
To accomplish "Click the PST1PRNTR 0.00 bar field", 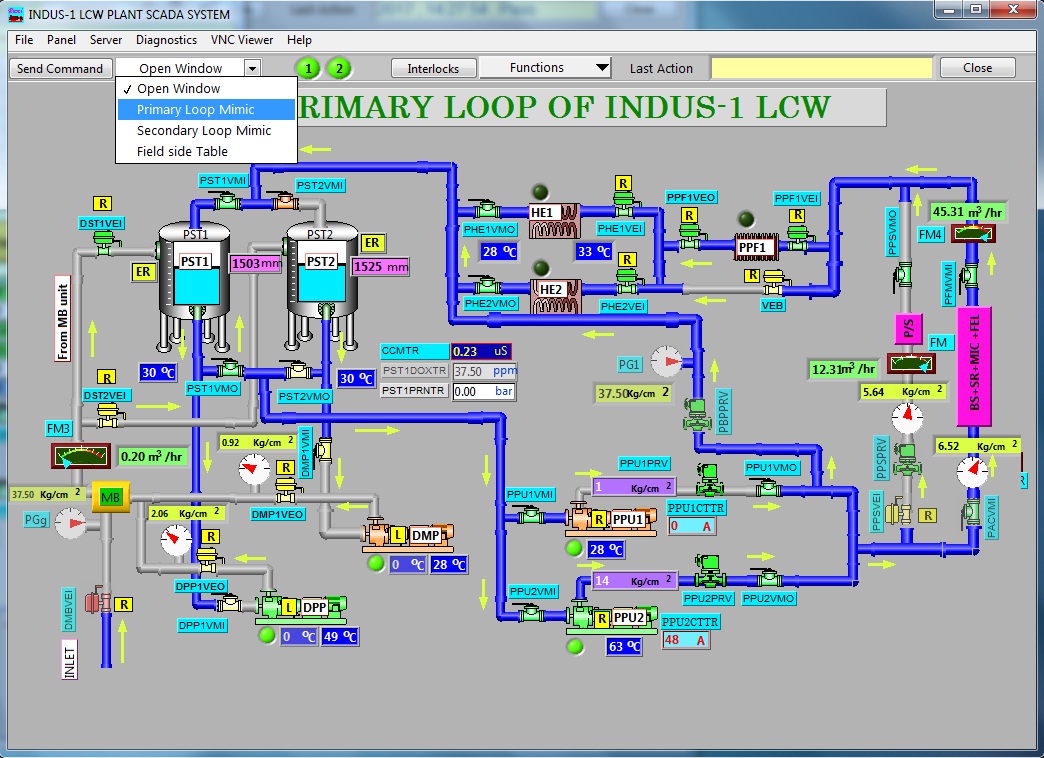I will (483, 391).
